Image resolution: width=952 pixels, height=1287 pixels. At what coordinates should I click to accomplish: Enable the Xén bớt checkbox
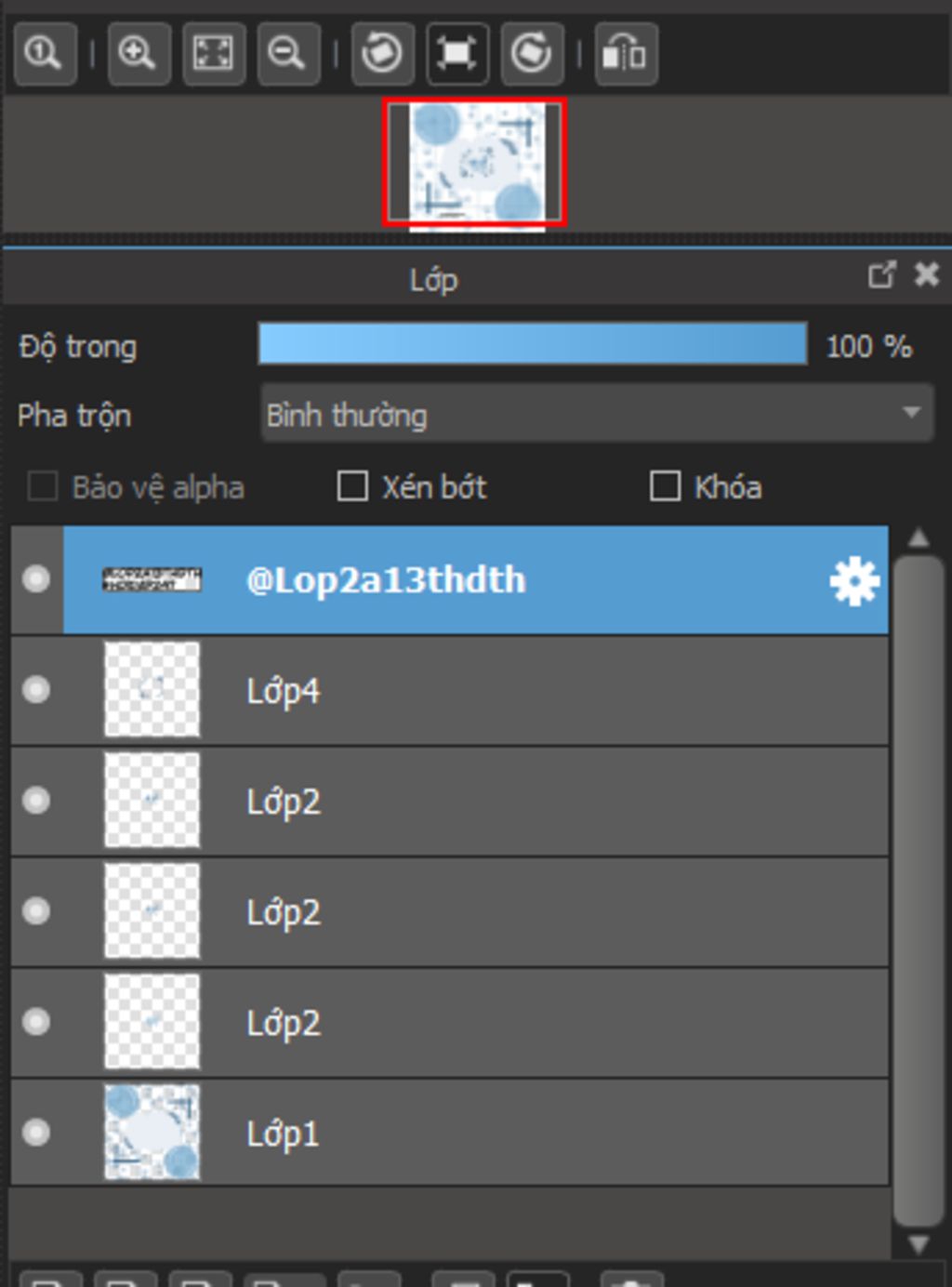tap(352, 485)
